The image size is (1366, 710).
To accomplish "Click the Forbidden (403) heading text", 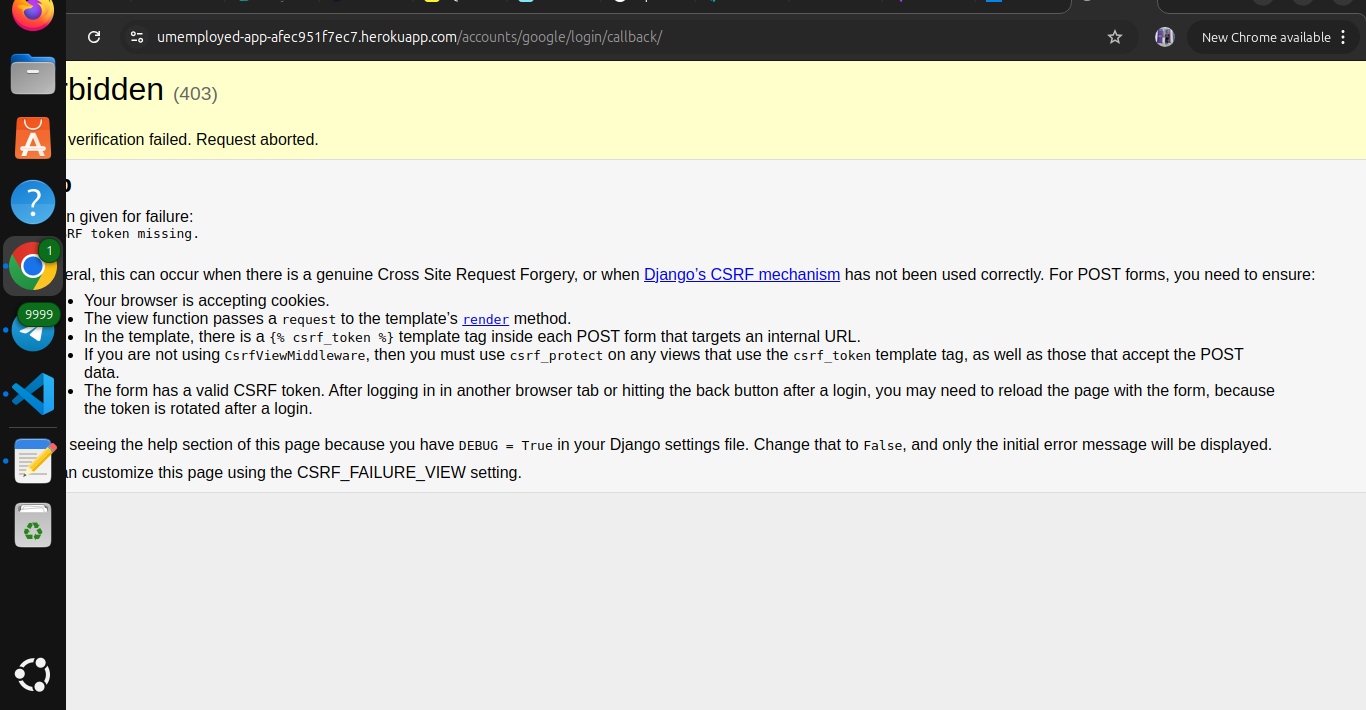I will (120, 90).
